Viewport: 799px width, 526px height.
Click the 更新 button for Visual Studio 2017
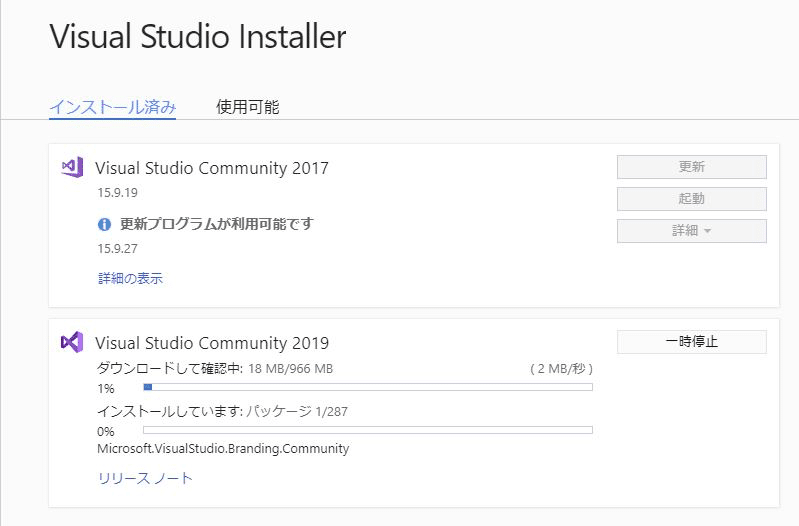coord(691,167)
